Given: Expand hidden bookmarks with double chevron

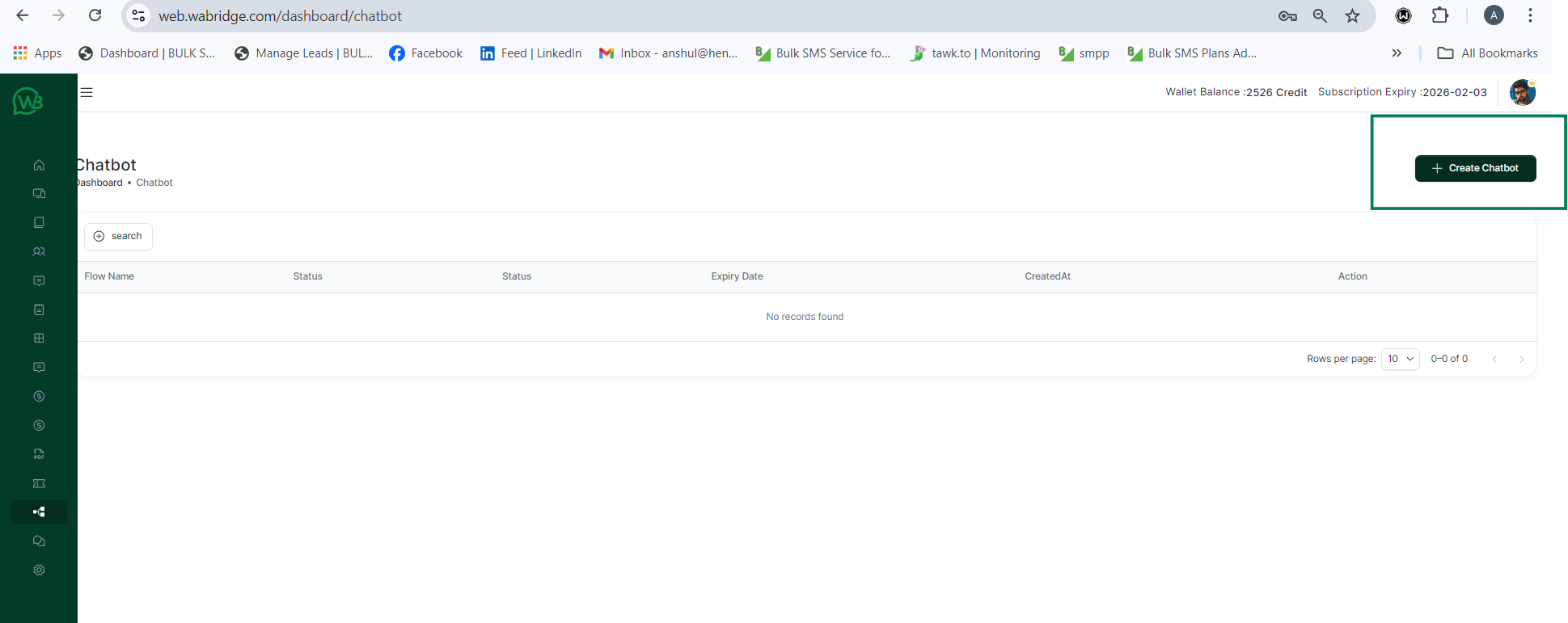Looking at the screenshot, I should tap(1397, 53).
